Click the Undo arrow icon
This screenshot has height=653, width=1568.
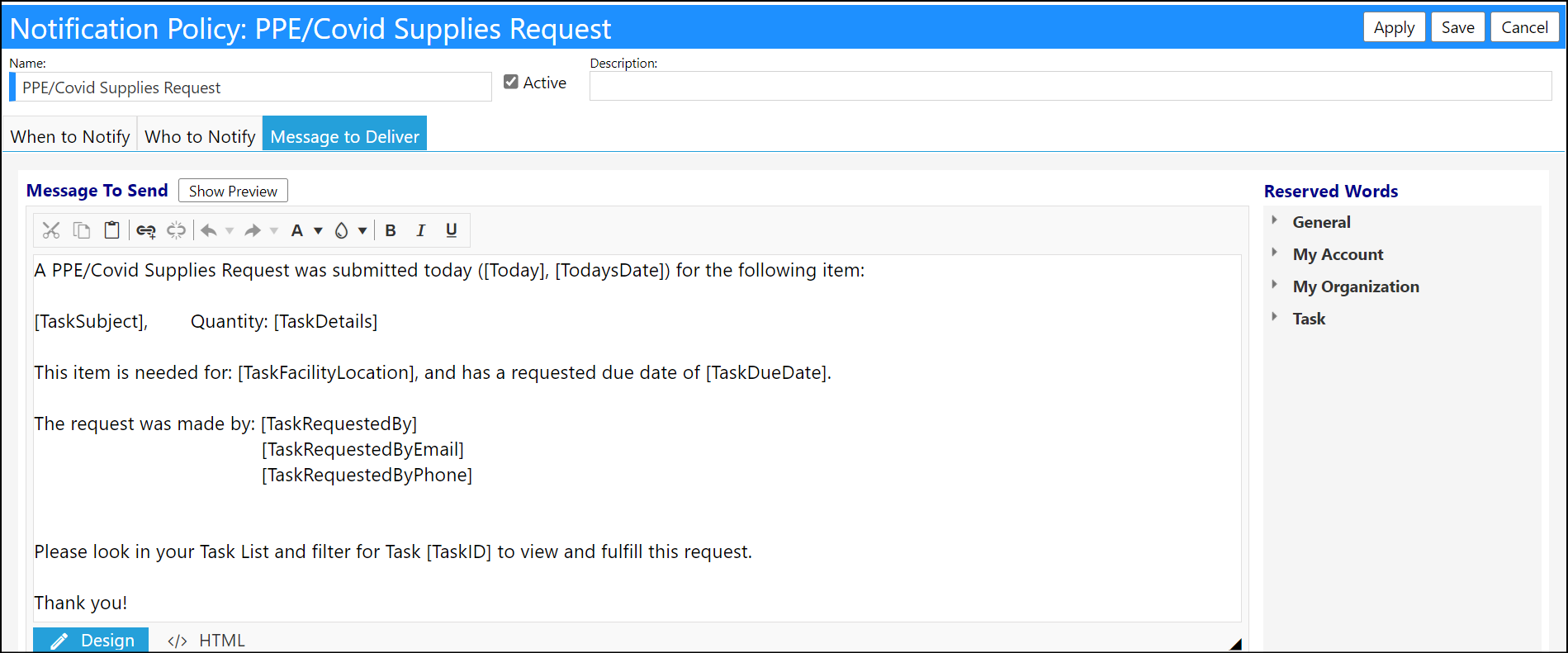click(x=209, y=230)
